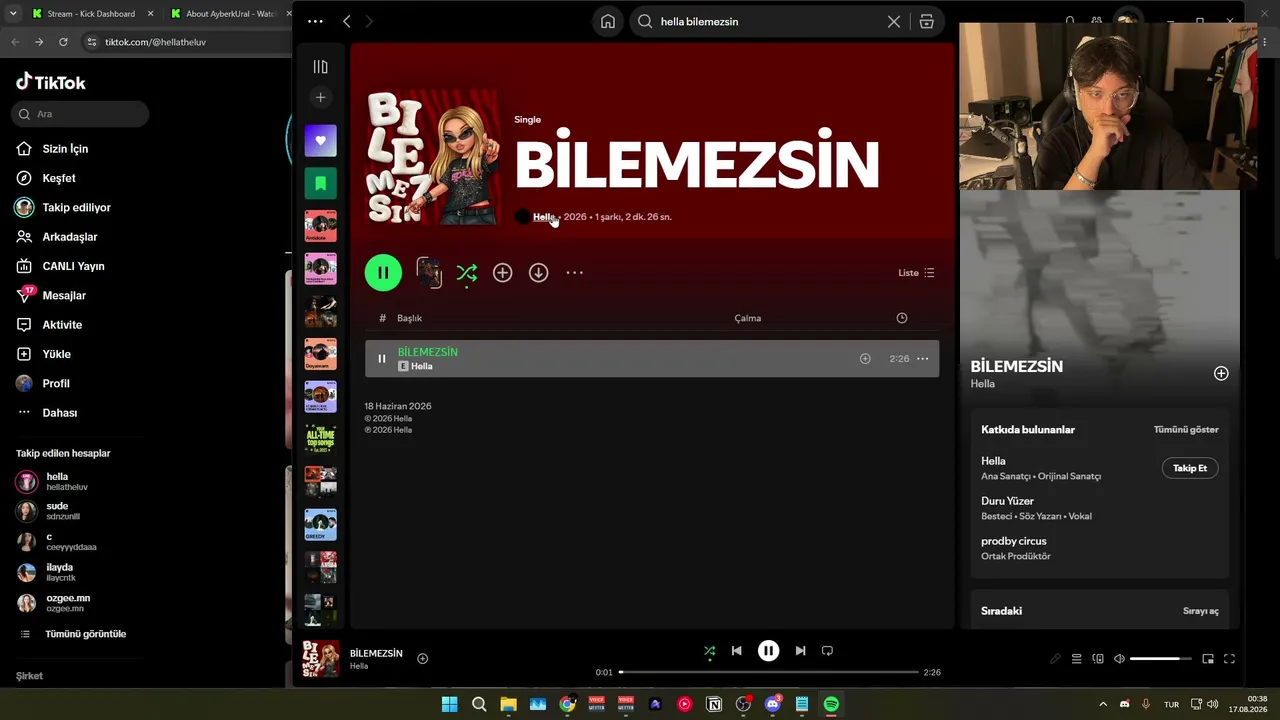Open Spotify three-dot app menu
Screen dimensions: 1280x720
click(316, 21)
